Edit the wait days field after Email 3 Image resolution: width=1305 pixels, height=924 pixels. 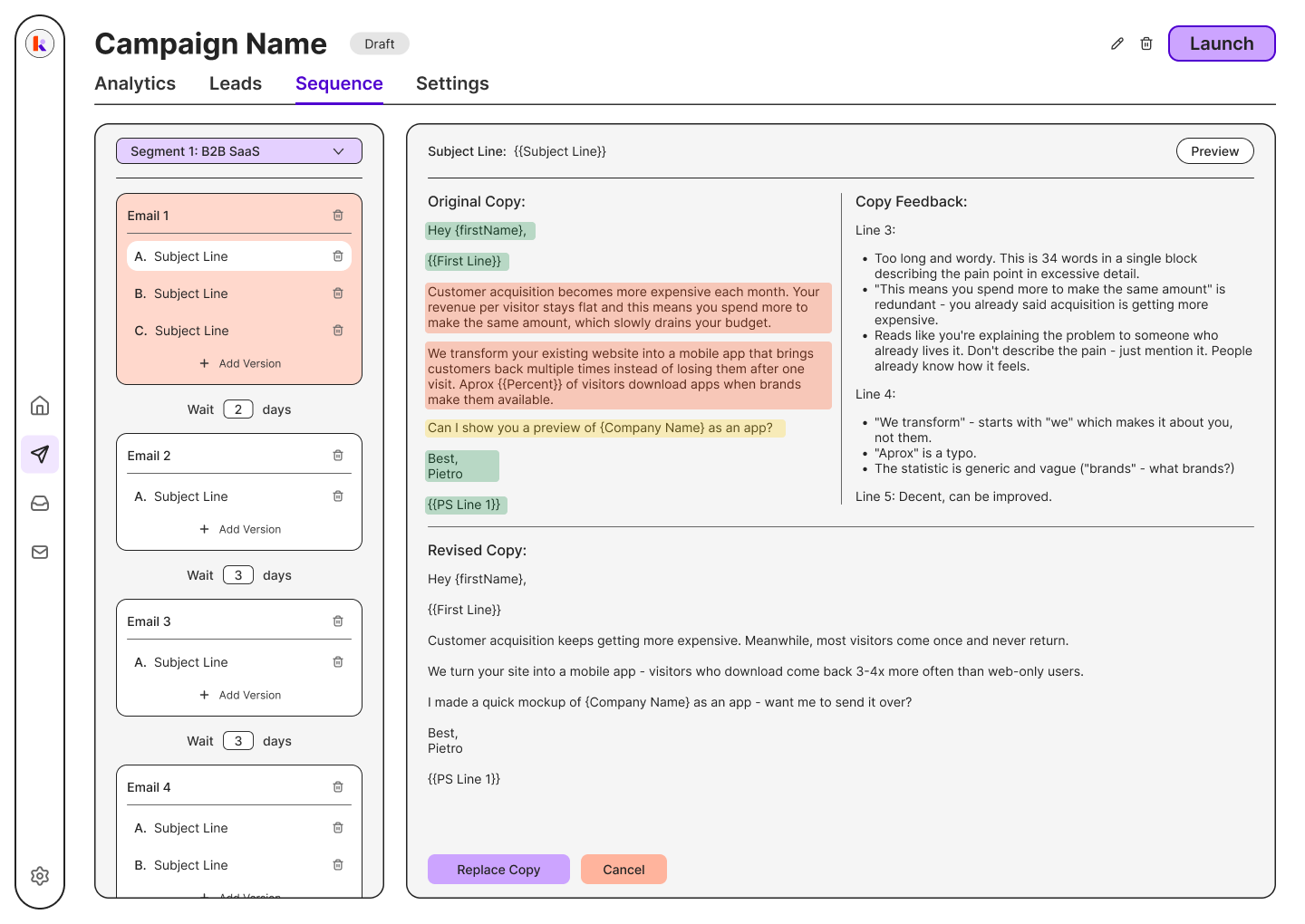click(238, 741)
